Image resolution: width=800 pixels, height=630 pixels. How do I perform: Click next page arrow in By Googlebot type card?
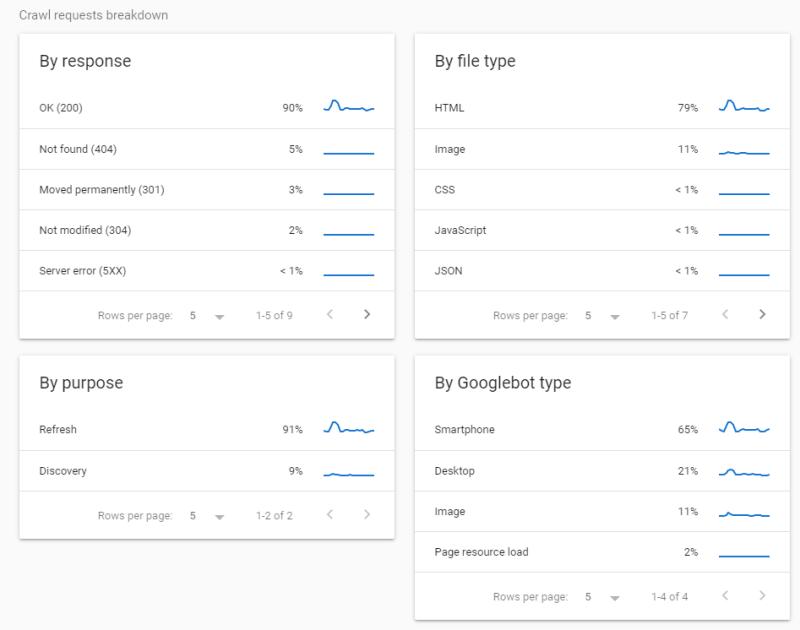[762, 597]
